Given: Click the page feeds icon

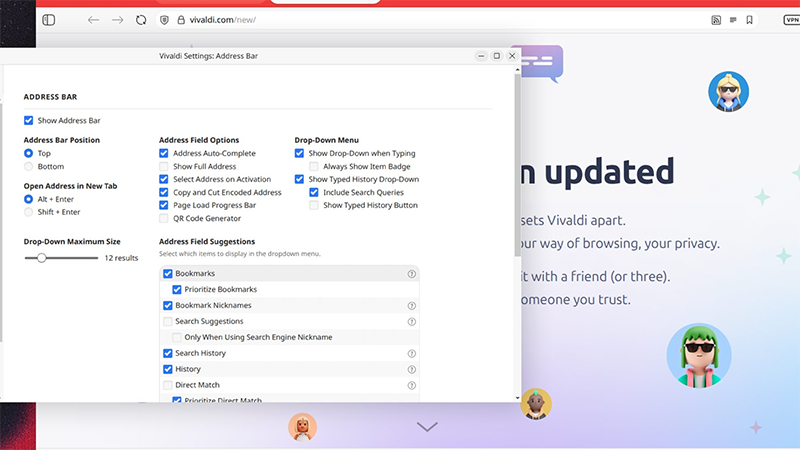Looking at the screenshot, I should tap(716, 19).
